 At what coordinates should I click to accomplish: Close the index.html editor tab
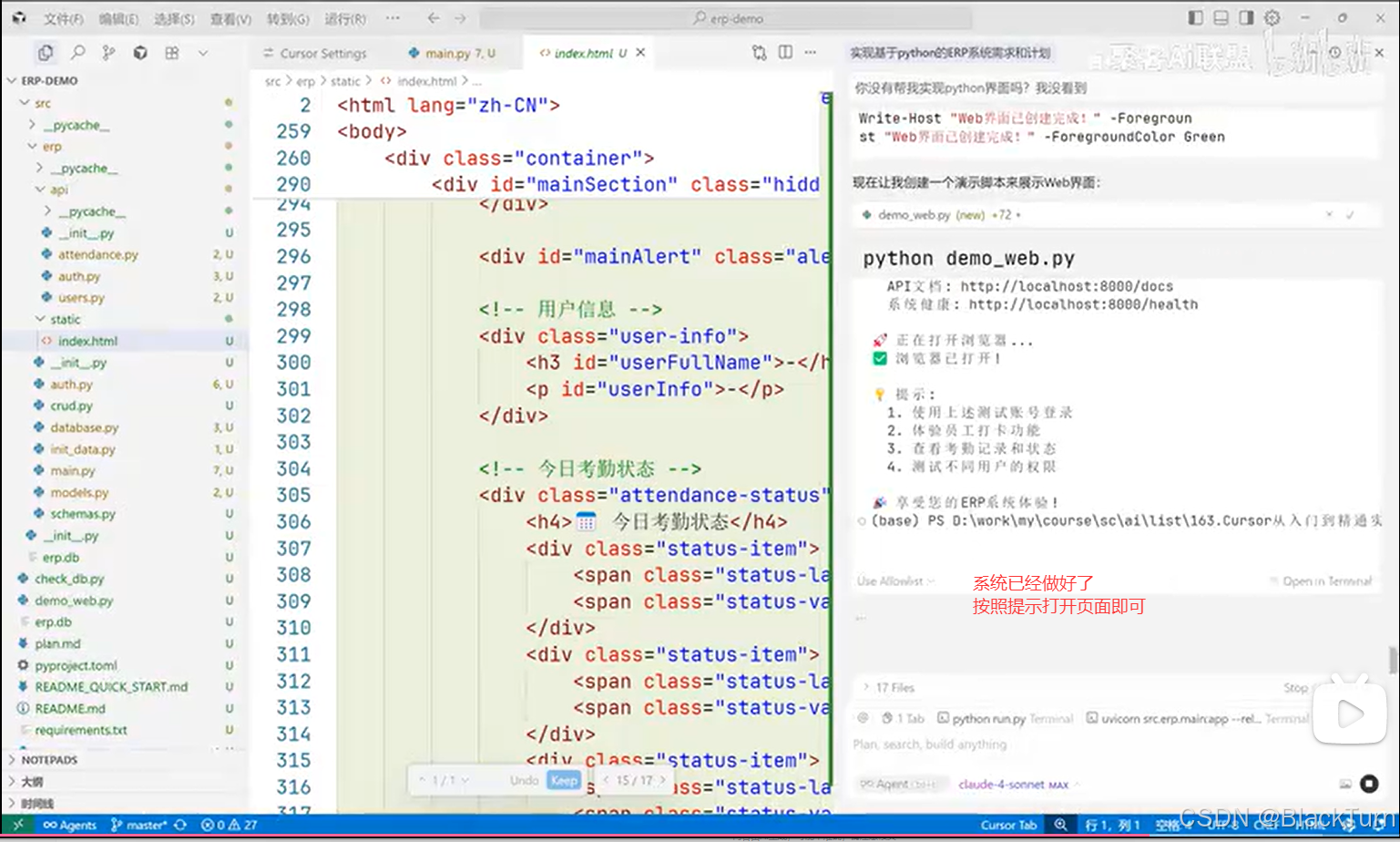640,53
